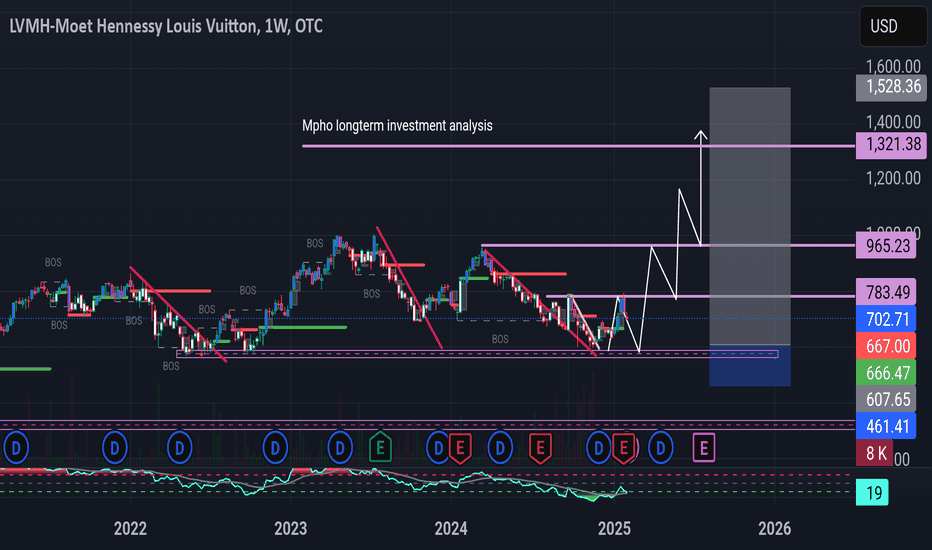Click the 1,600.00 price axis tick
The image size is (932, 550).
pos(893,66)
